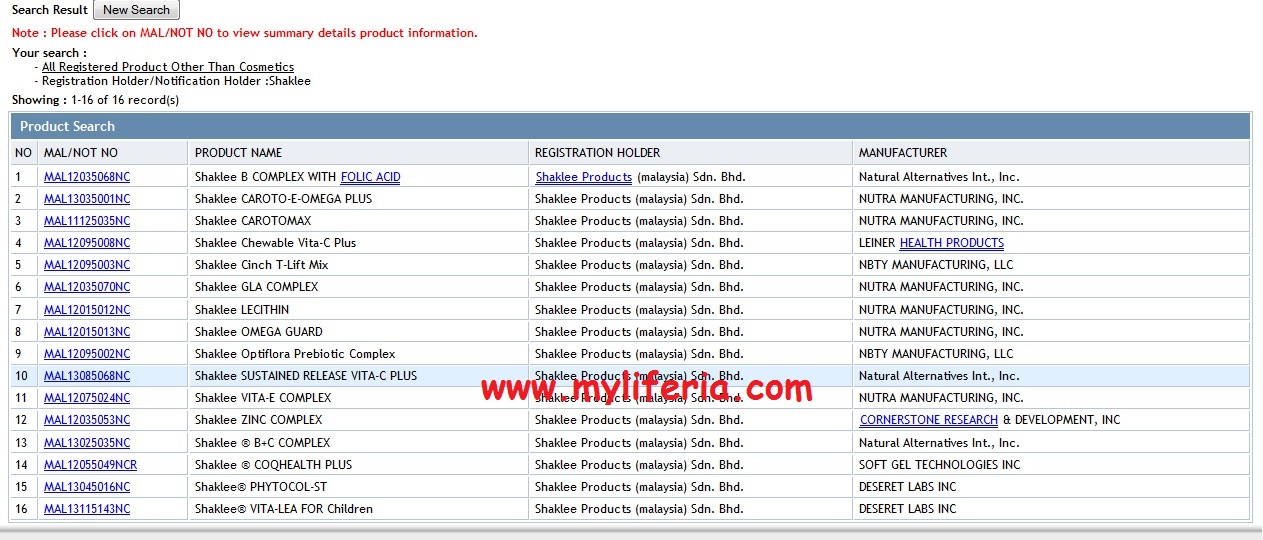Select the Shaklee ZINC COMPLEX cell
The image size is (1263, 540).
tap(358, 420)
